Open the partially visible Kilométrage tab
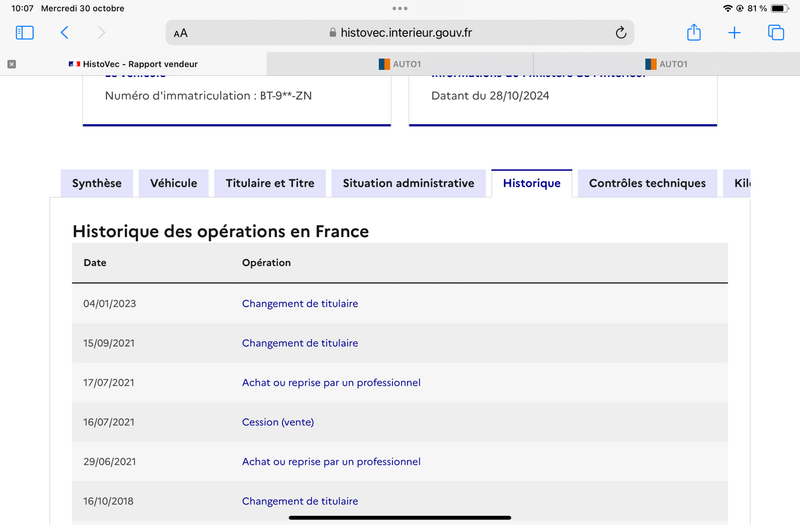The height and width of the screenshot is (525, 800). 737,183
